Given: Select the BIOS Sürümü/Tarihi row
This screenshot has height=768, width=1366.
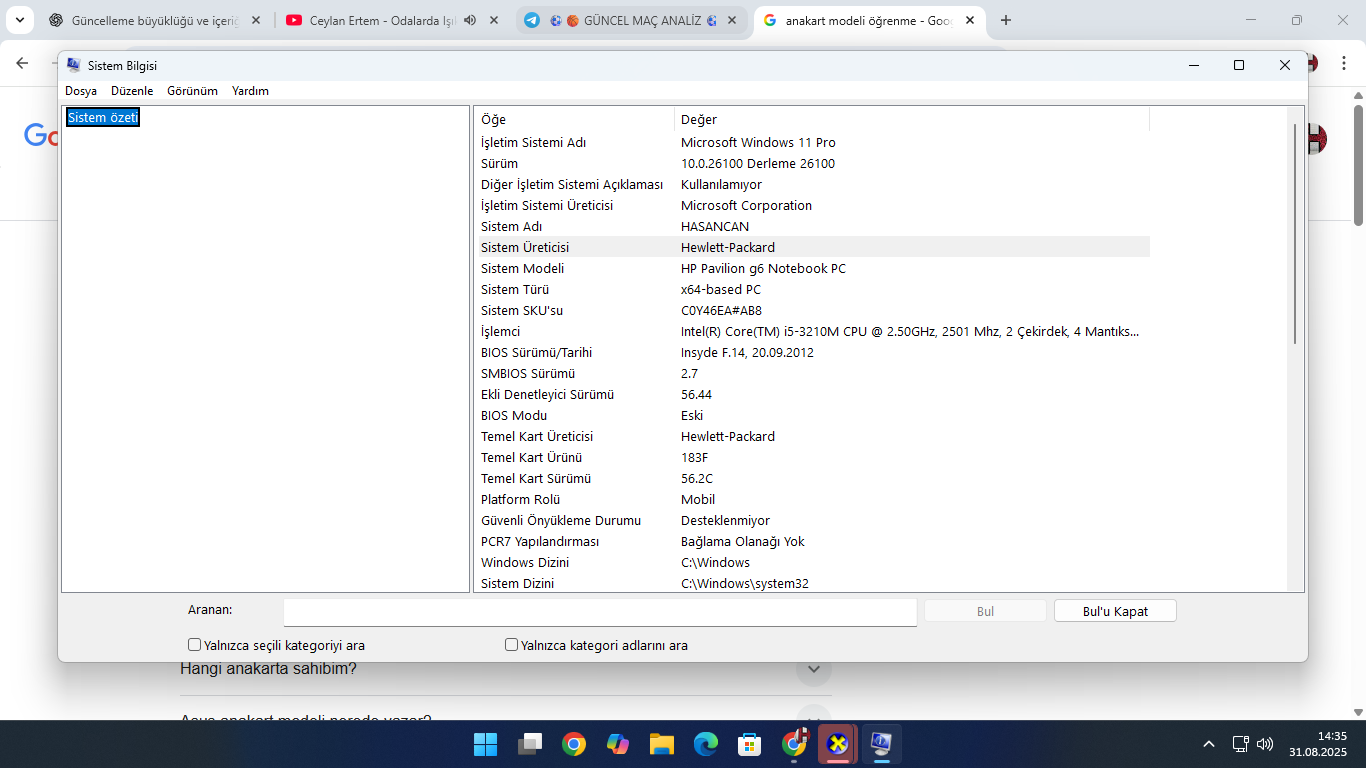Looking at the screenshot, I should click(x=812, y=353).
